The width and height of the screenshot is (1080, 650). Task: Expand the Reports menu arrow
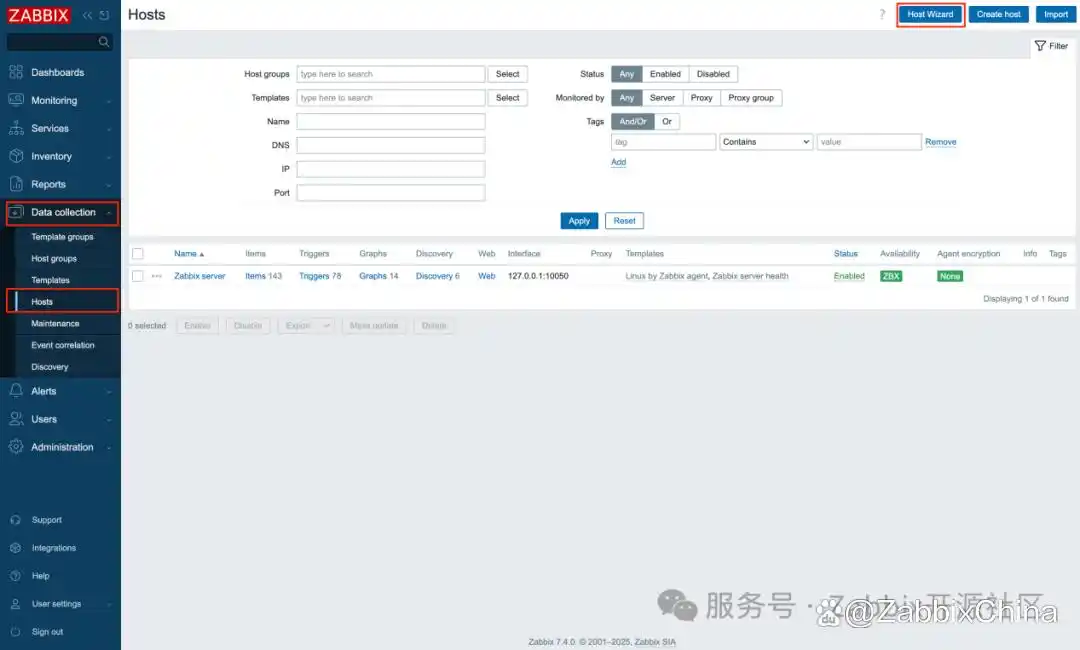109,185
